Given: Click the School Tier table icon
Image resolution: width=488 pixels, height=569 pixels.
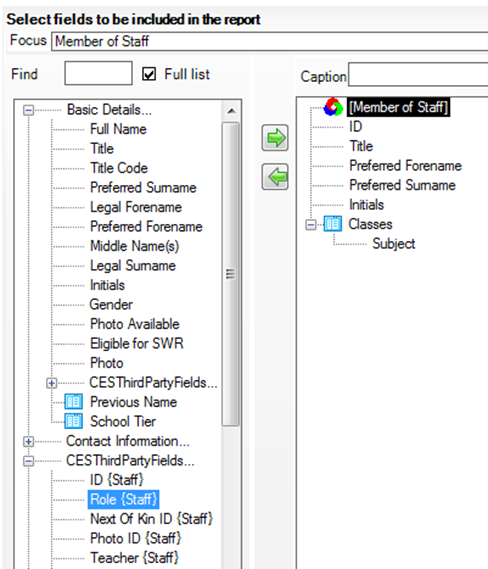Looking at the screenshot, I should [74, 421].
